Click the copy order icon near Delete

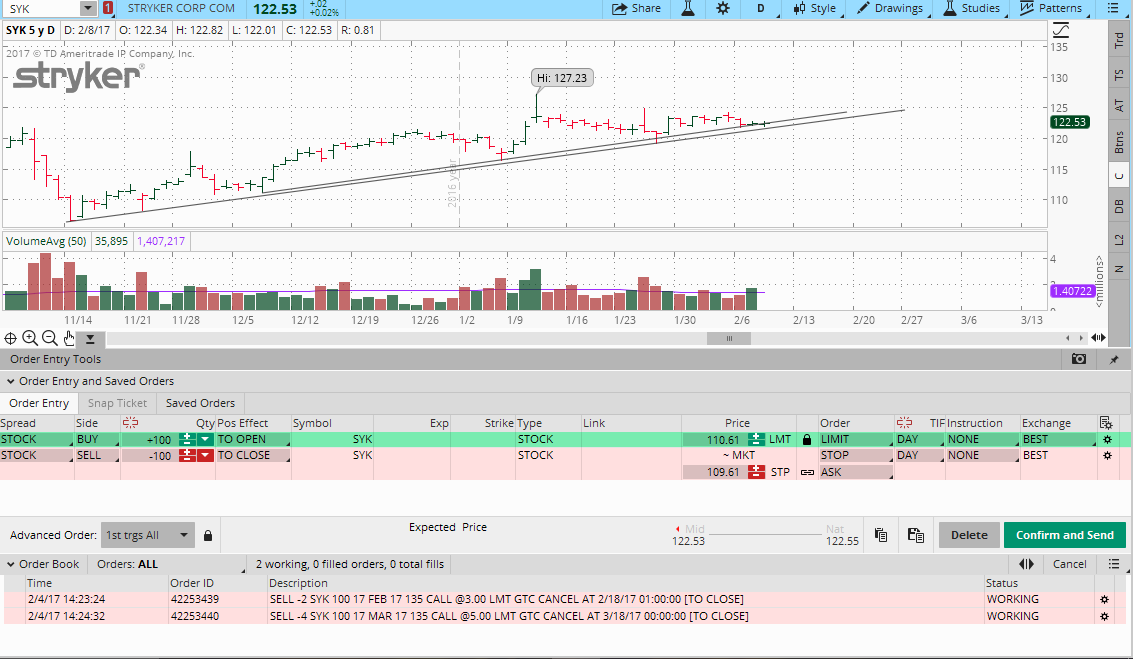tap(881, 535)
